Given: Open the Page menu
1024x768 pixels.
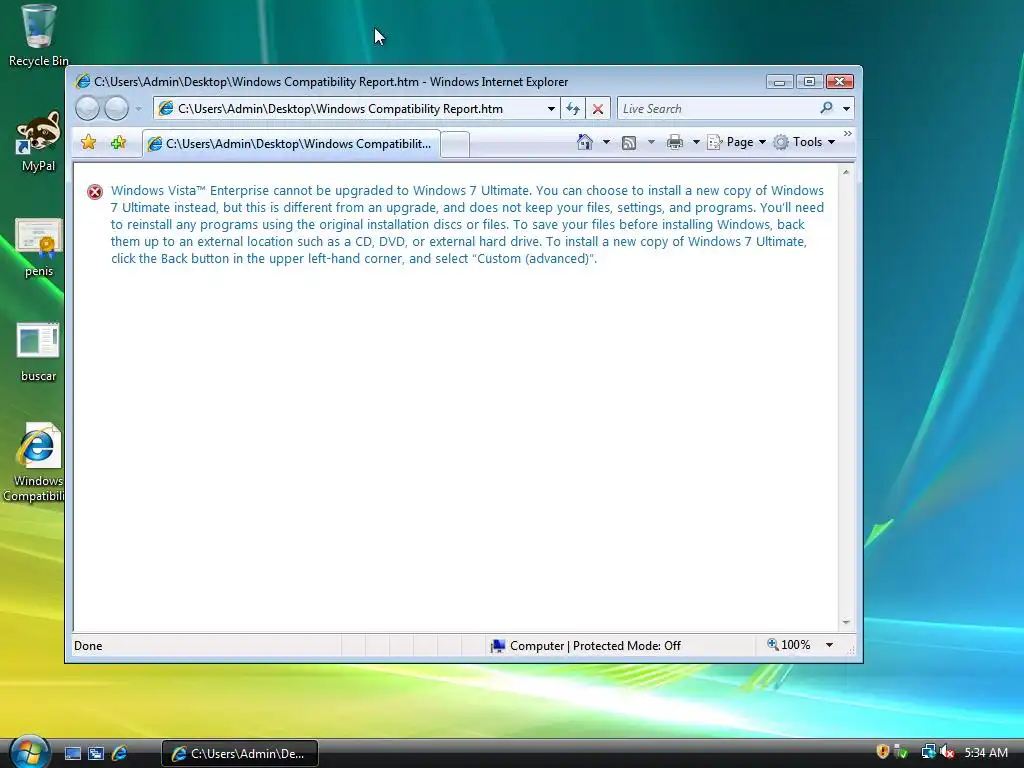Looking at the screenshot, I should coord(737,142).
